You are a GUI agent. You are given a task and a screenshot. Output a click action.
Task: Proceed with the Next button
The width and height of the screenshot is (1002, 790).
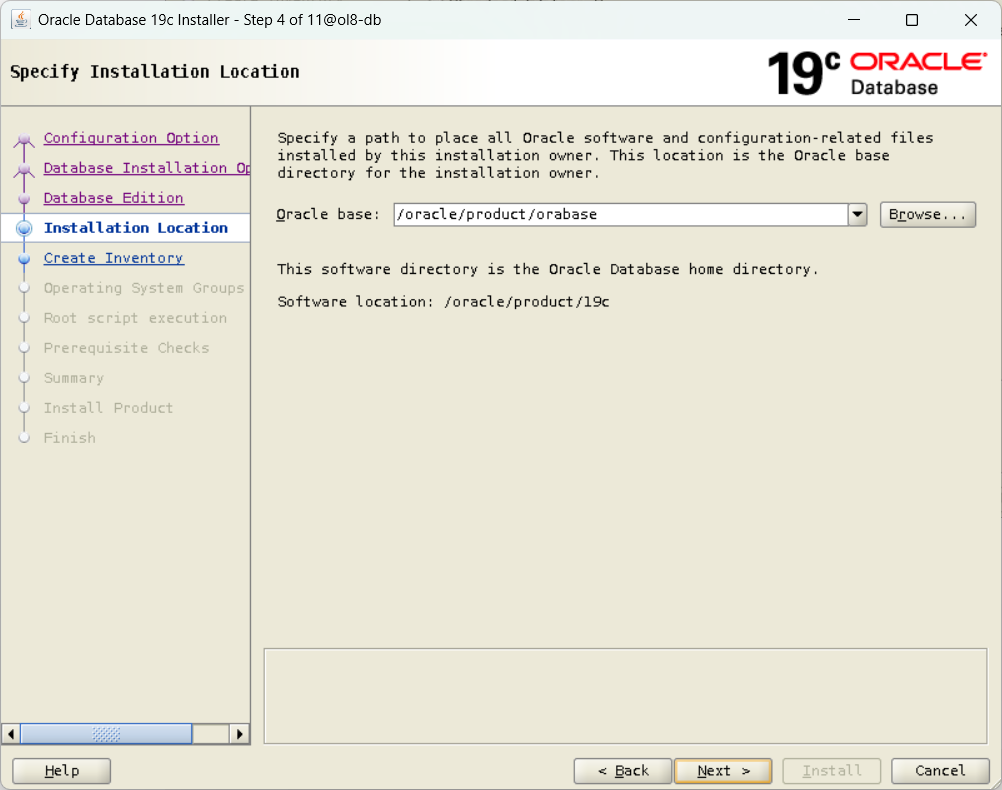point(723,771)
